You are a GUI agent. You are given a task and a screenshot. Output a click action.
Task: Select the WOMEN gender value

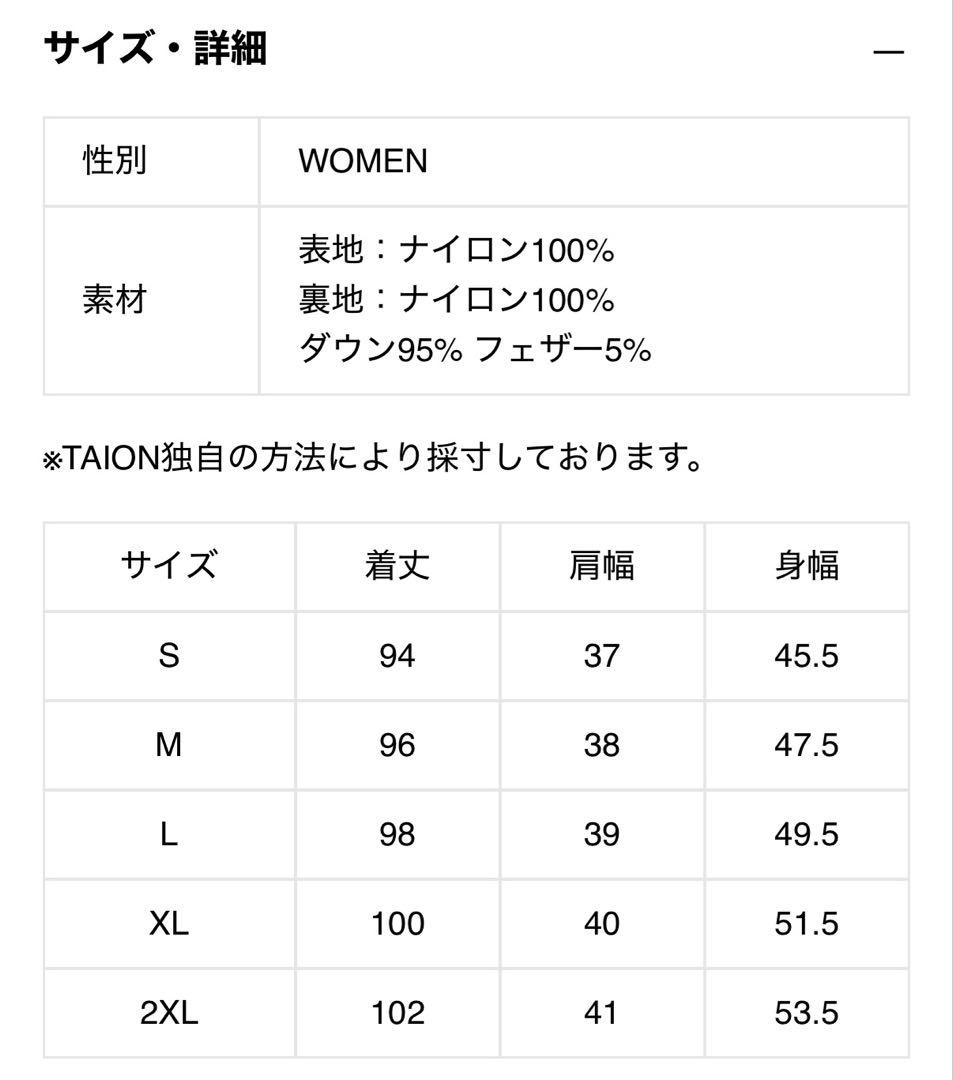[x=361, y=161]
